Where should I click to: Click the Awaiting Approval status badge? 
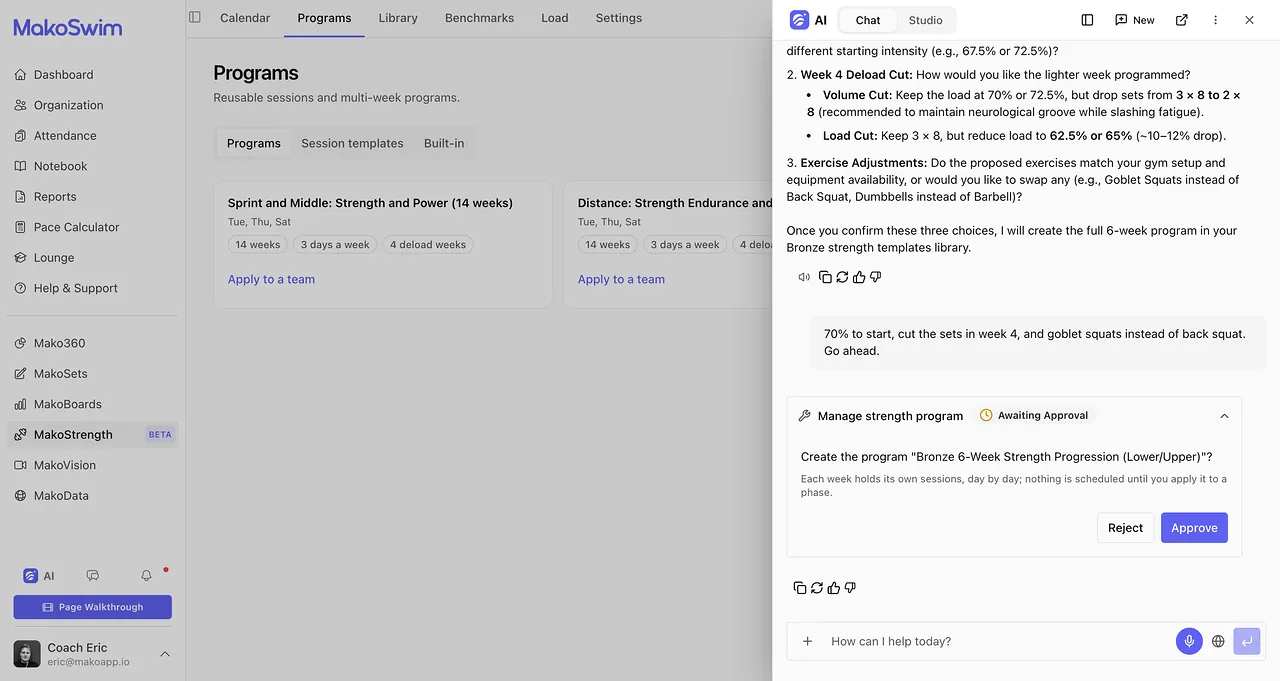[1034, 415]
